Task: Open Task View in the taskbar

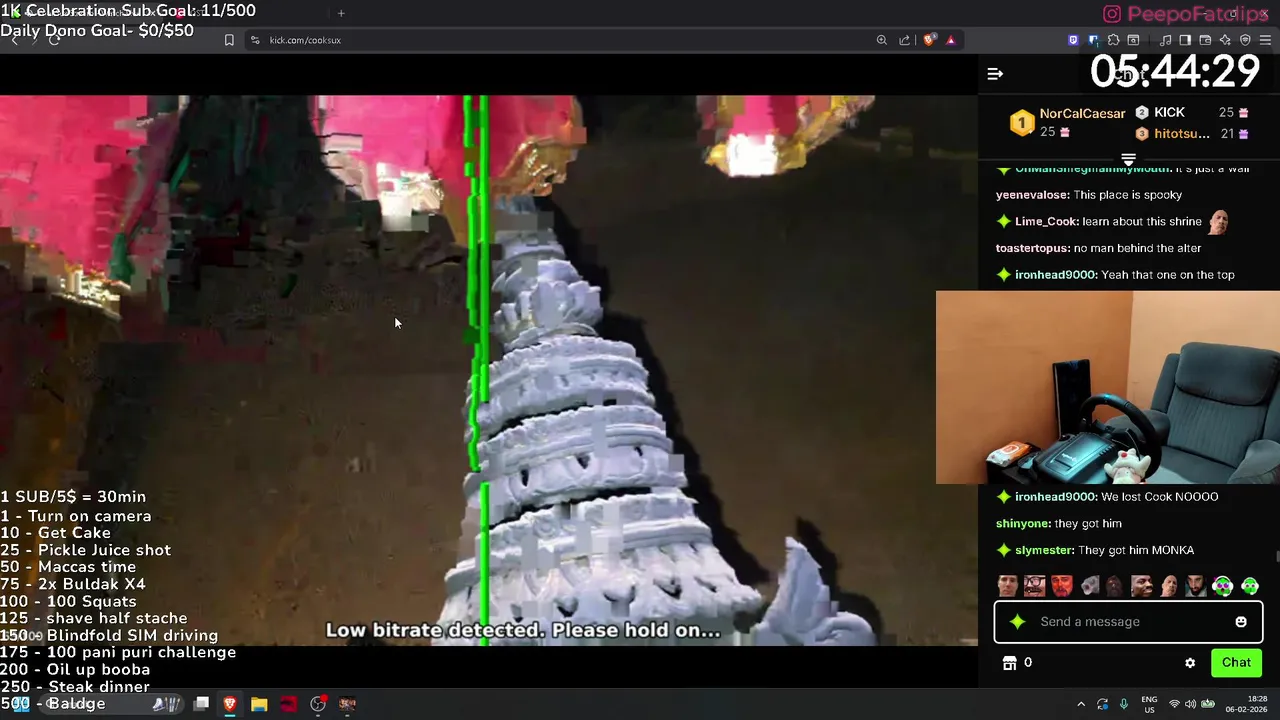Action: pyautogui.click(x=201, y=704)
